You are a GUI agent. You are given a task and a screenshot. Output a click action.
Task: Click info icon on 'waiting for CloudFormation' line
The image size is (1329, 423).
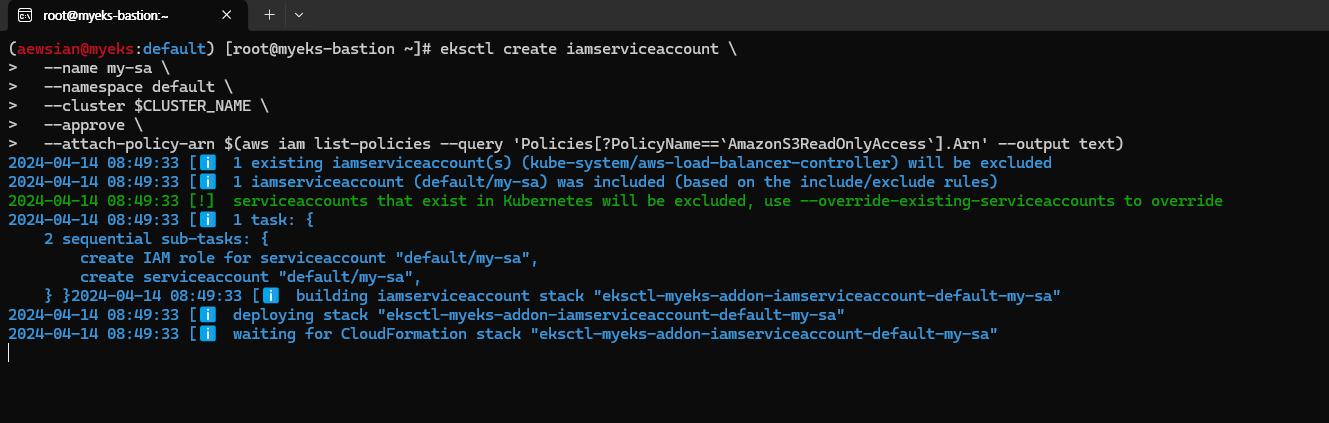point(207,333)
